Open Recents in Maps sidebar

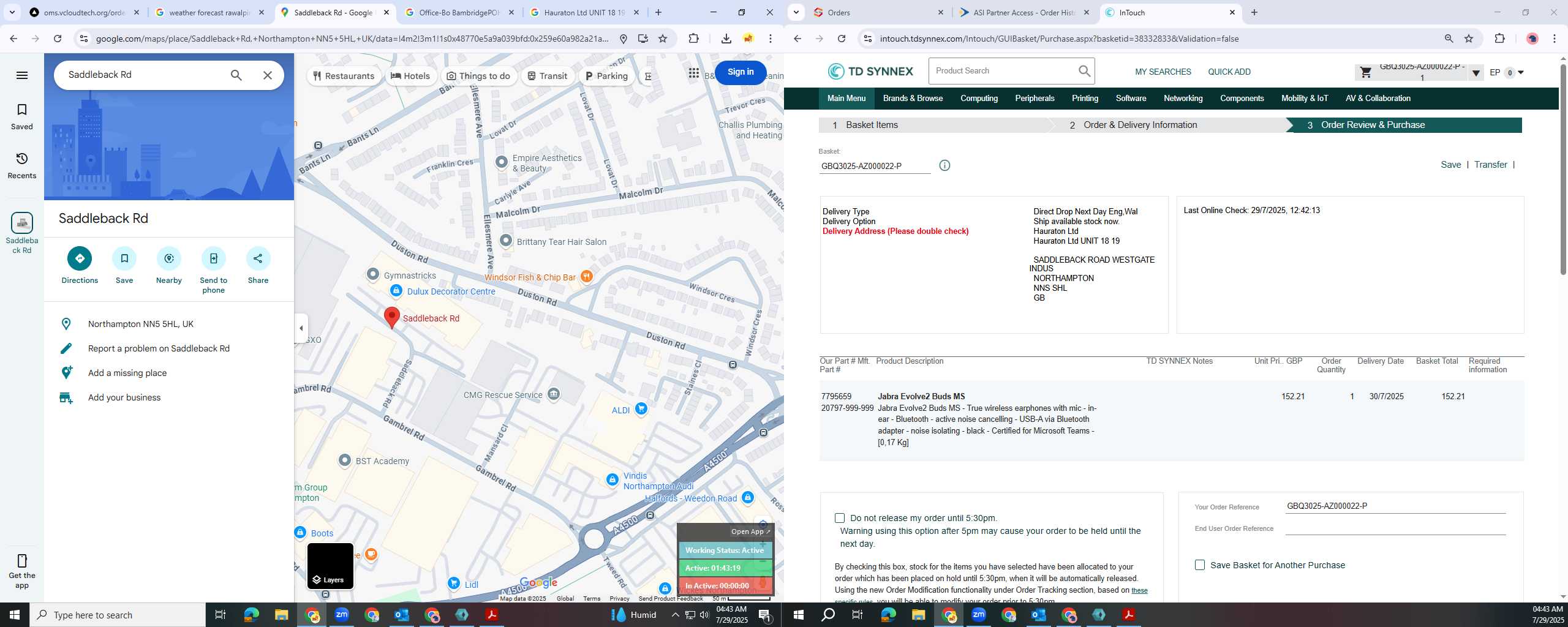22,165
